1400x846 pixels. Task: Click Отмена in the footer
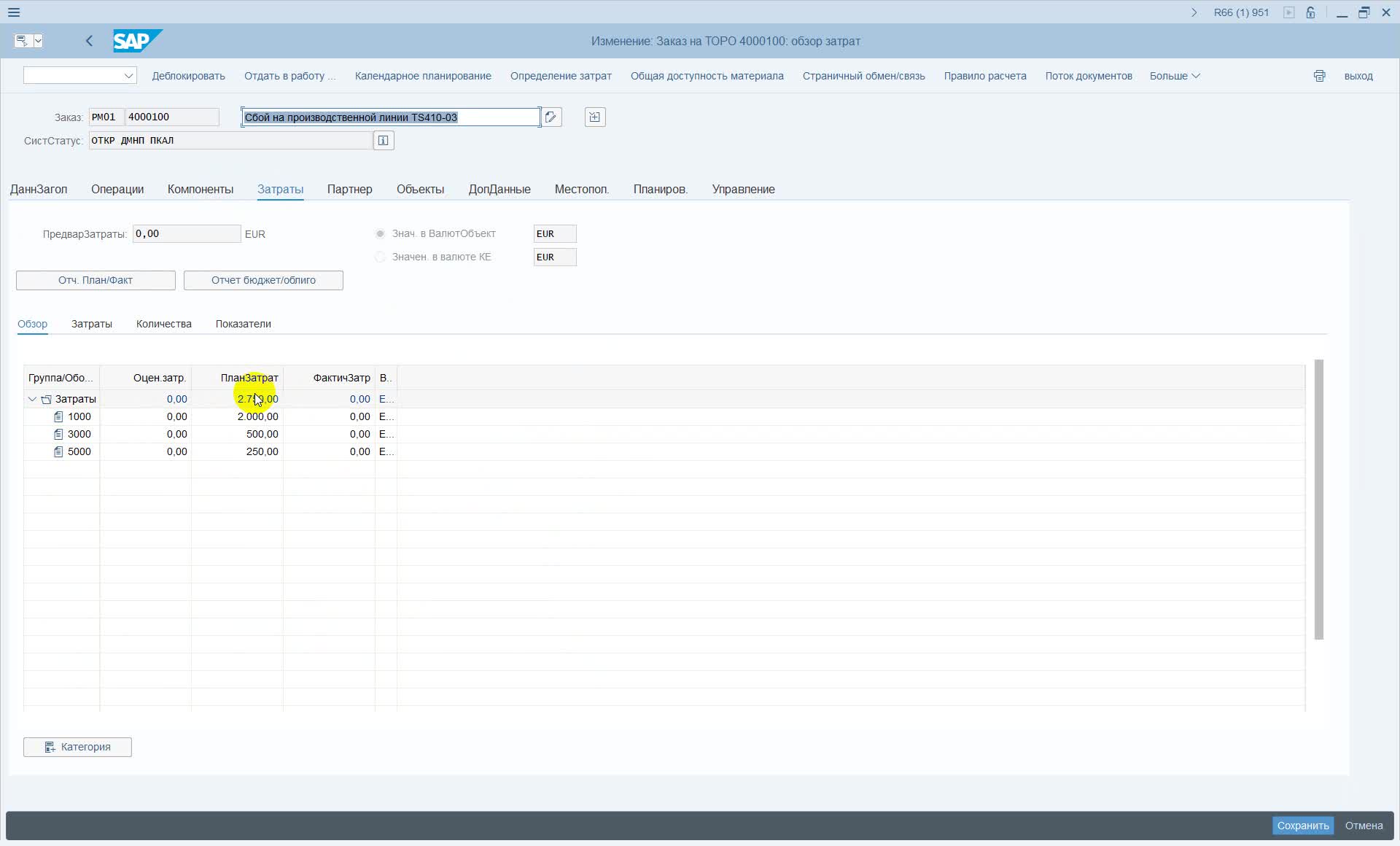coord(1364,826)
